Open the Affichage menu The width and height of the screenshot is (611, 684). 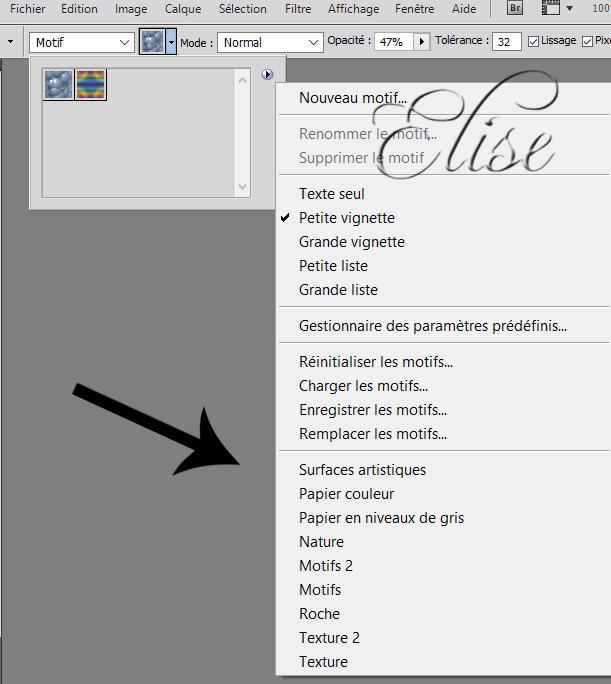tap(353, 9)
